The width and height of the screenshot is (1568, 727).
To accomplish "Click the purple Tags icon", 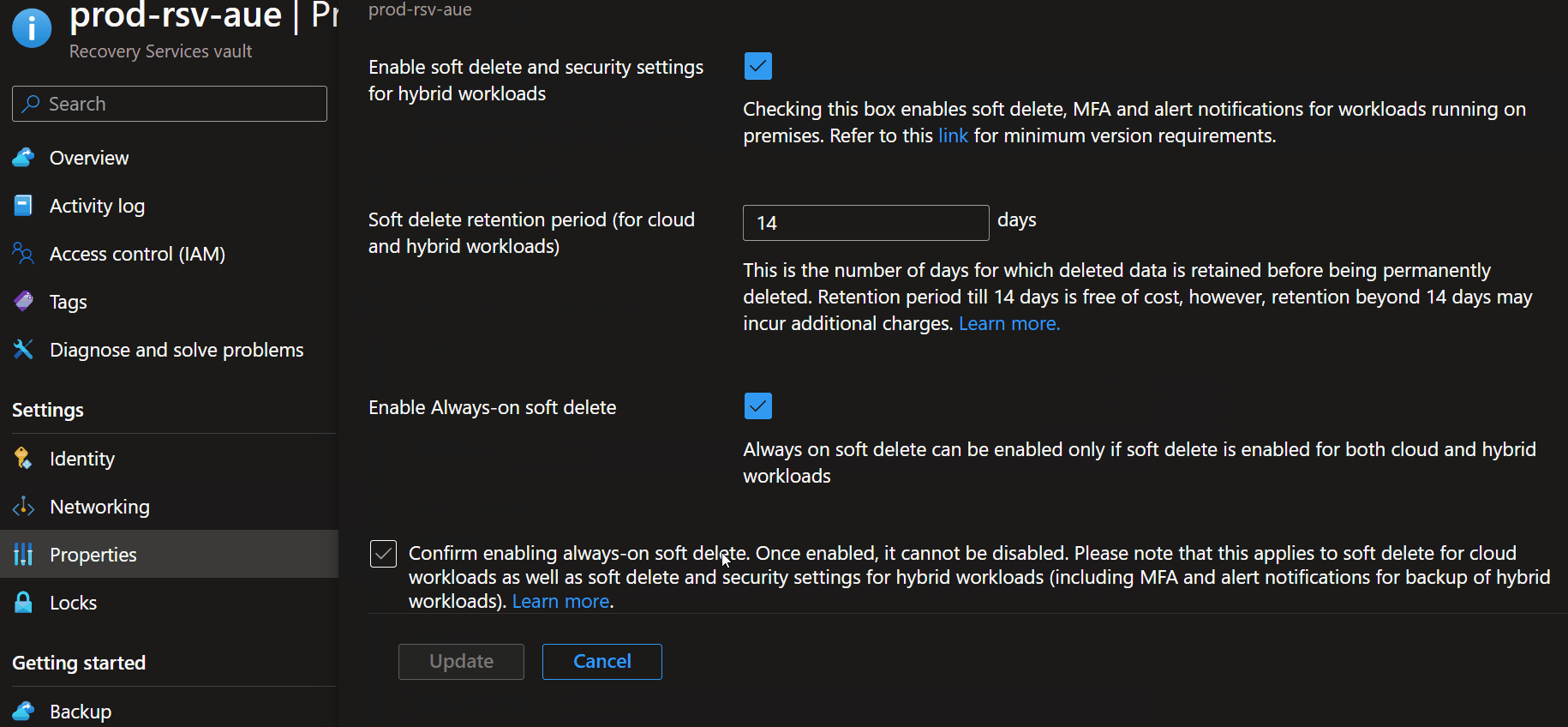I will [x=24, y=302].
